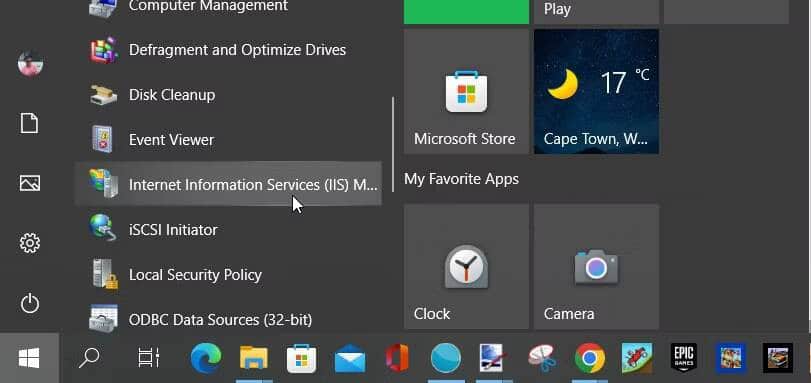
Task: Open the Camera tile
Action: tap(596, 267)
